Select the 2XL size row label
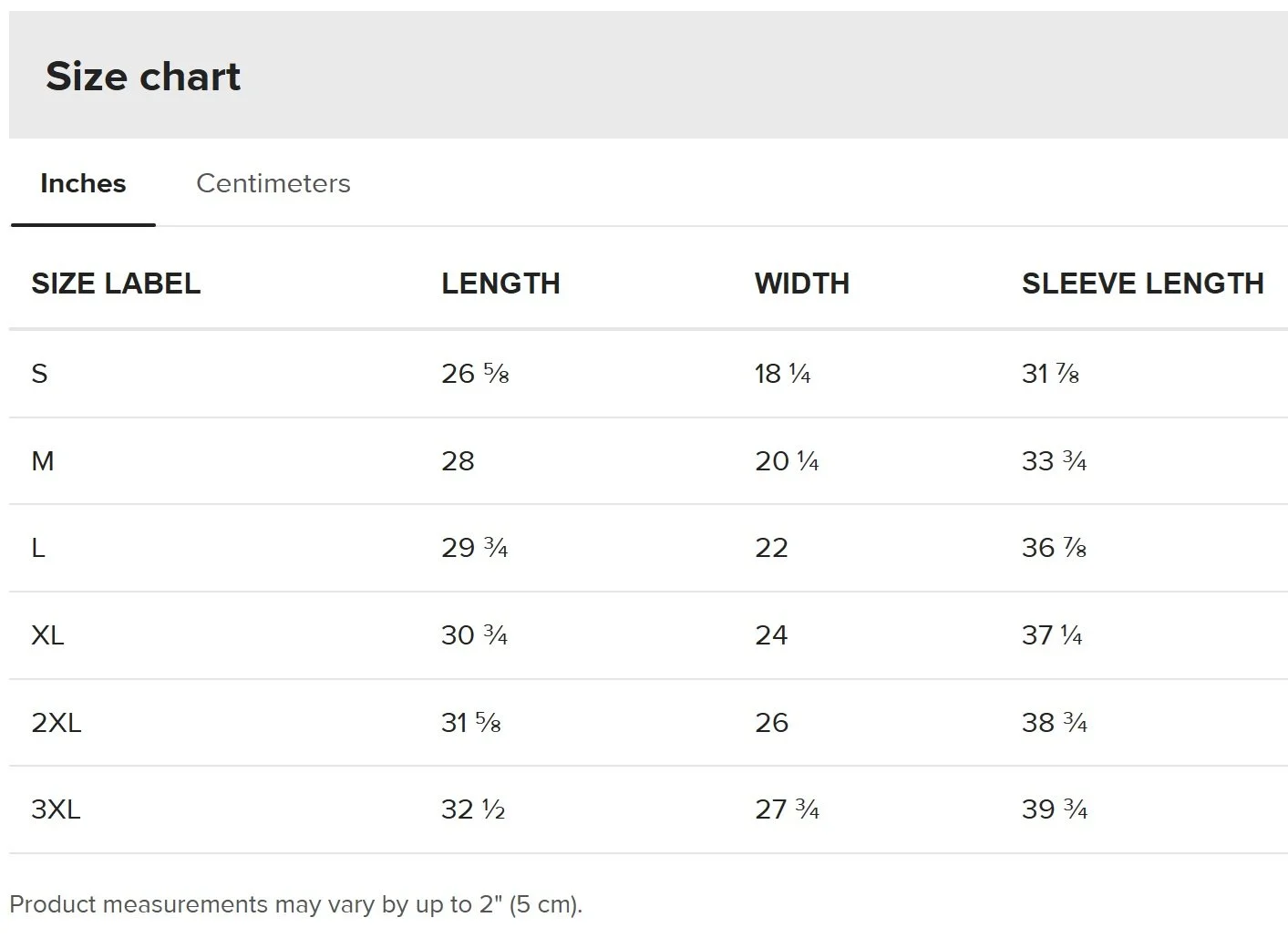 click(x=57, y=723)
